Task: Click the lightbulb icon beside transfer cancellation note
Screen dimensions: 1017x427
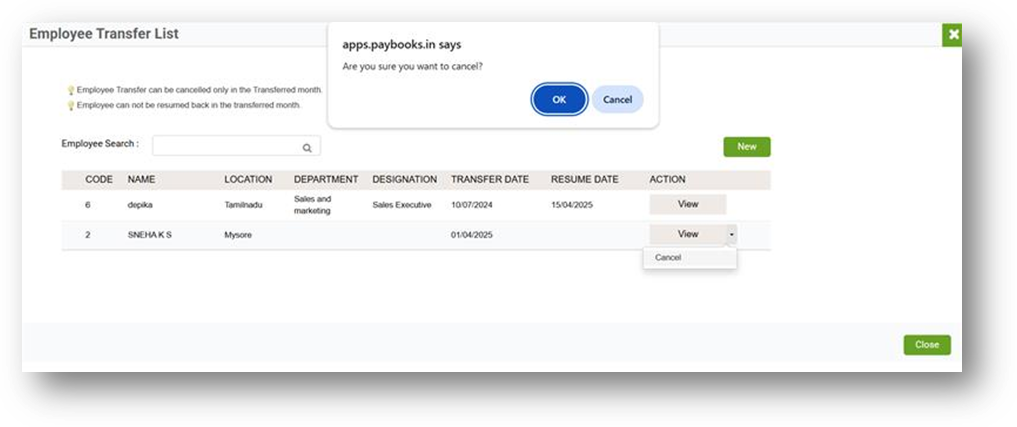Action: [x=71, y=91]
